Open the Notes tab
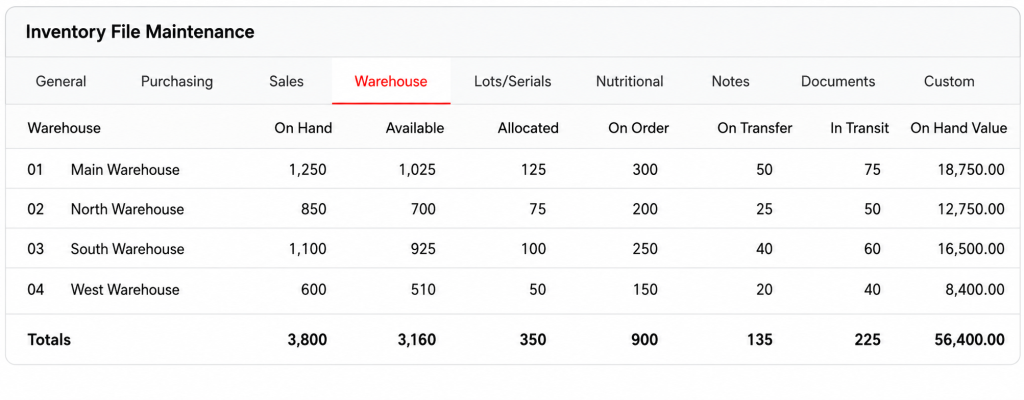This screenshot has height=400, width=1024. [x=731, y=82]
